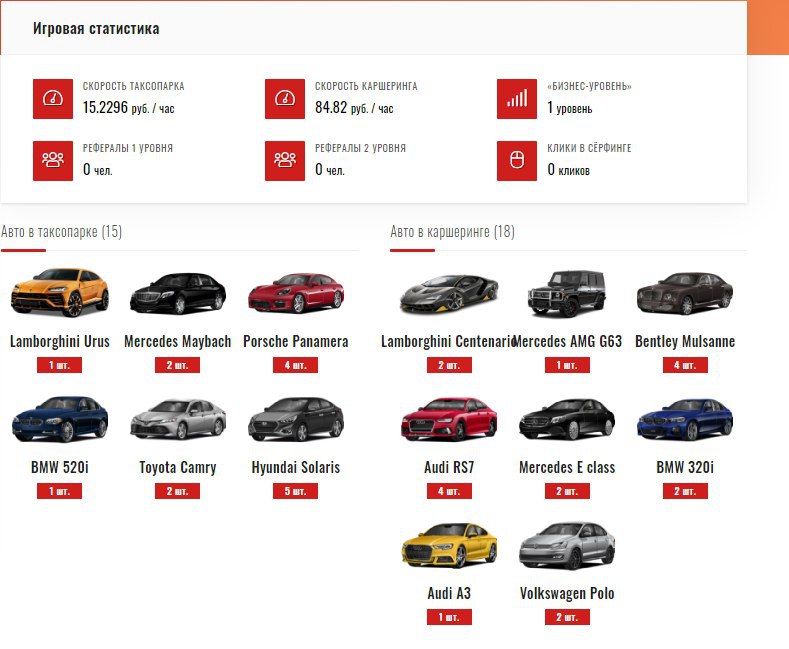This screenshot has width=789, height=649.
Task: Click the '15.2296 руб. / час' value
Action: click(129, 108)
